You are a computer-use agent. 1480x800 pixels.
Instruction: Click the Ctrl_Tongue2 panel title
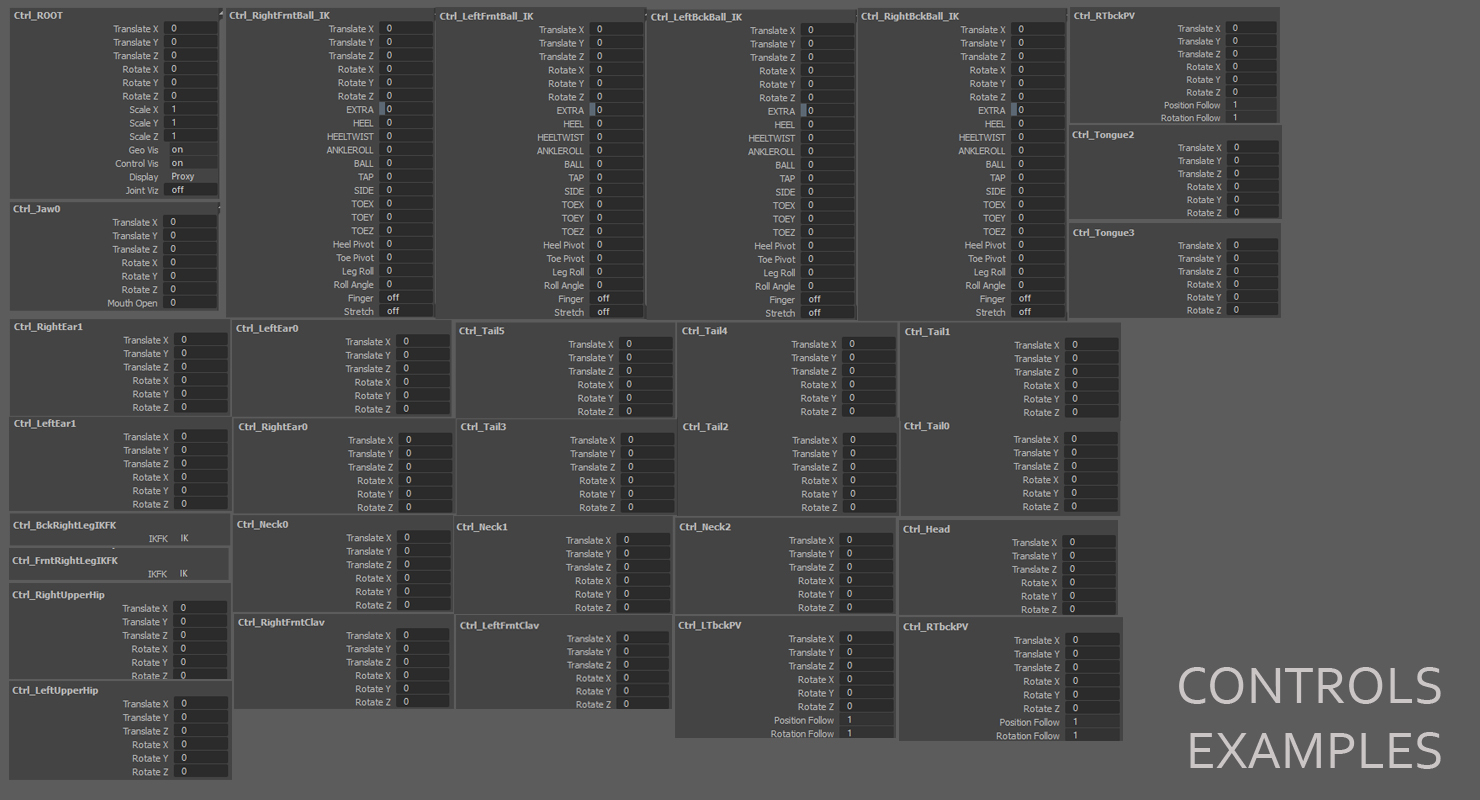1103,135
